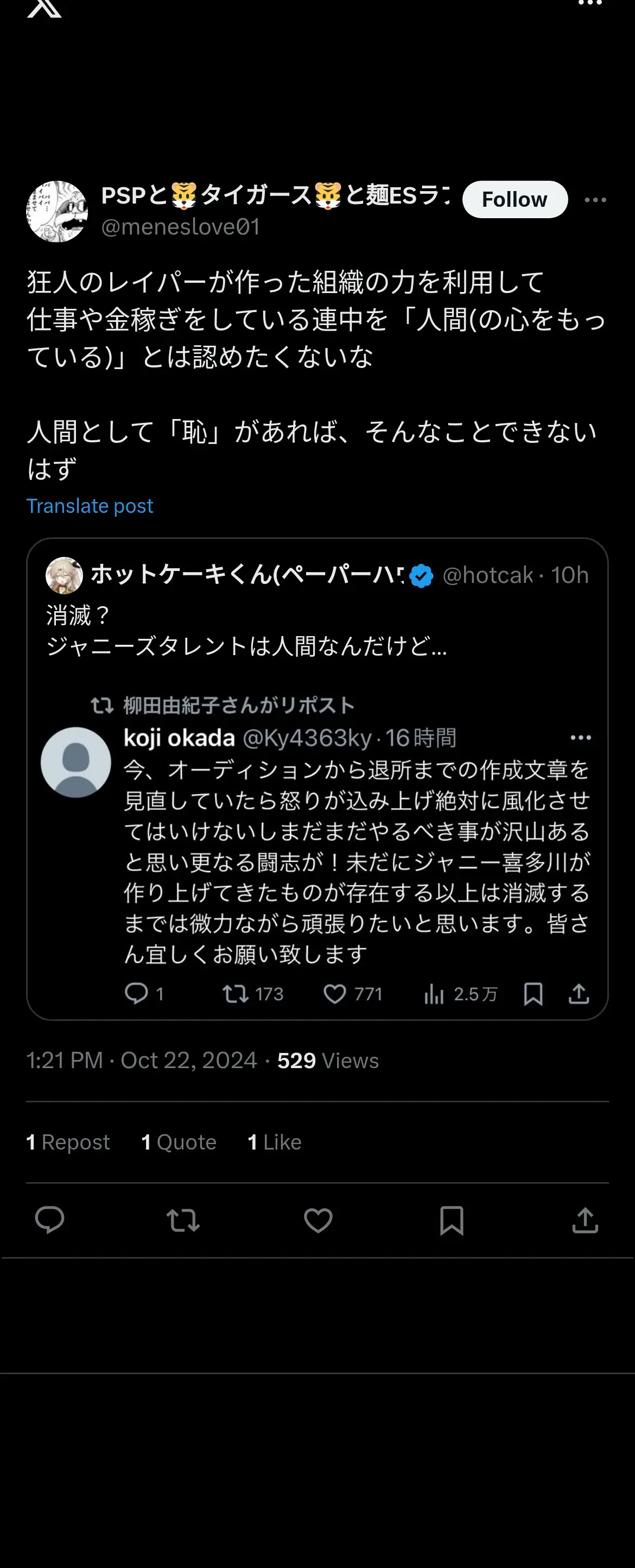Click the blue verified badge
This screenshot has width=635, height=1568.
[x=421, y=576]
